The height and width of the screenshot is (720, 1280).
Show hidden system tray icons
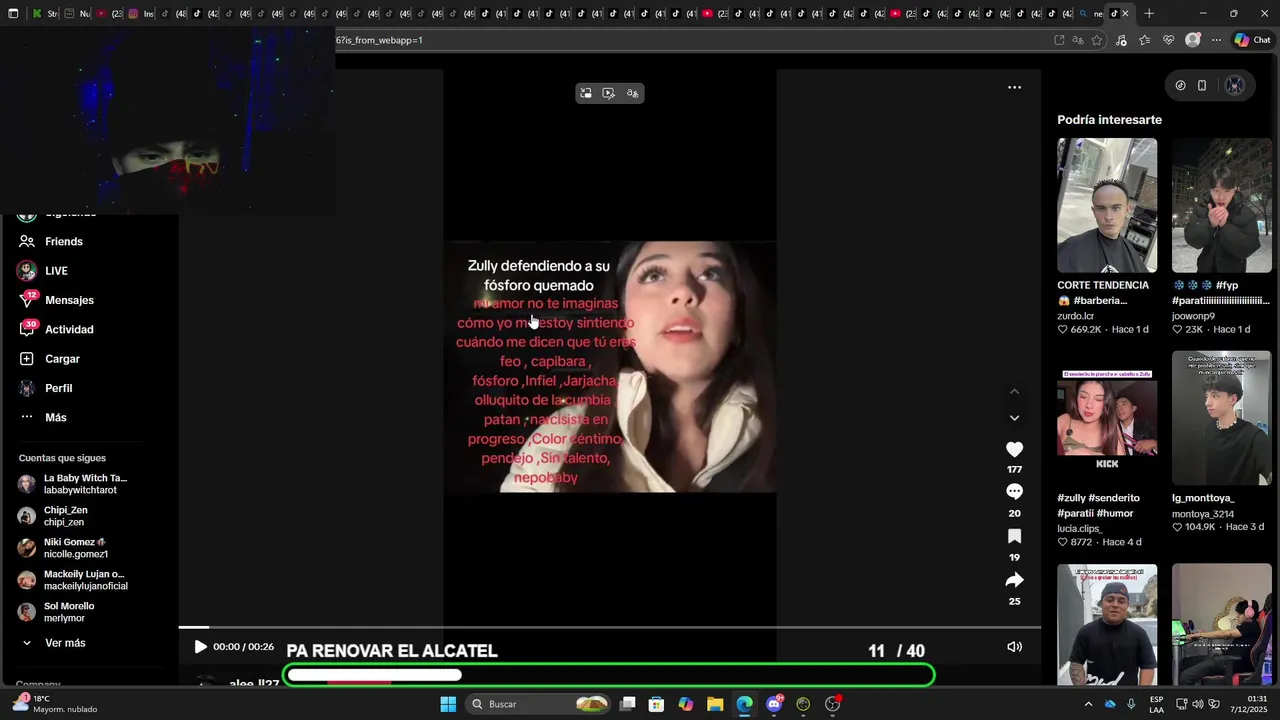pos(1088,704)
